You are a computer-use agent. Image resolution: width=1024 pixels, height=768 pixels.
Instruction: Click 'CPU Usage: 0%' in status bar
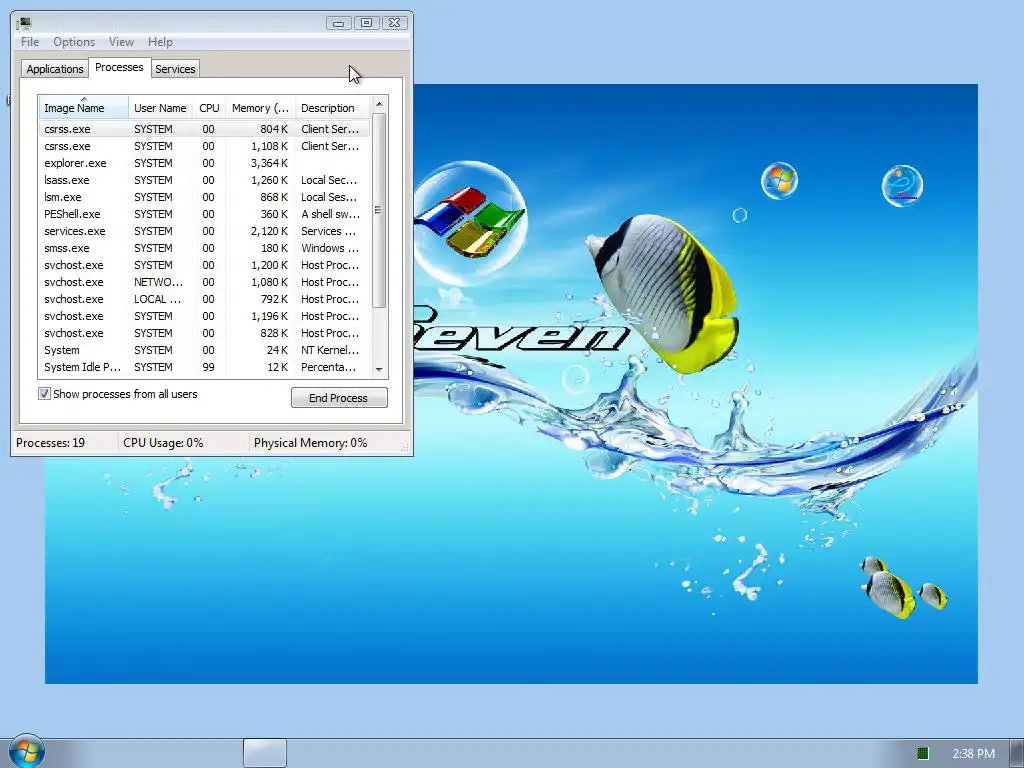pos(163,442)
